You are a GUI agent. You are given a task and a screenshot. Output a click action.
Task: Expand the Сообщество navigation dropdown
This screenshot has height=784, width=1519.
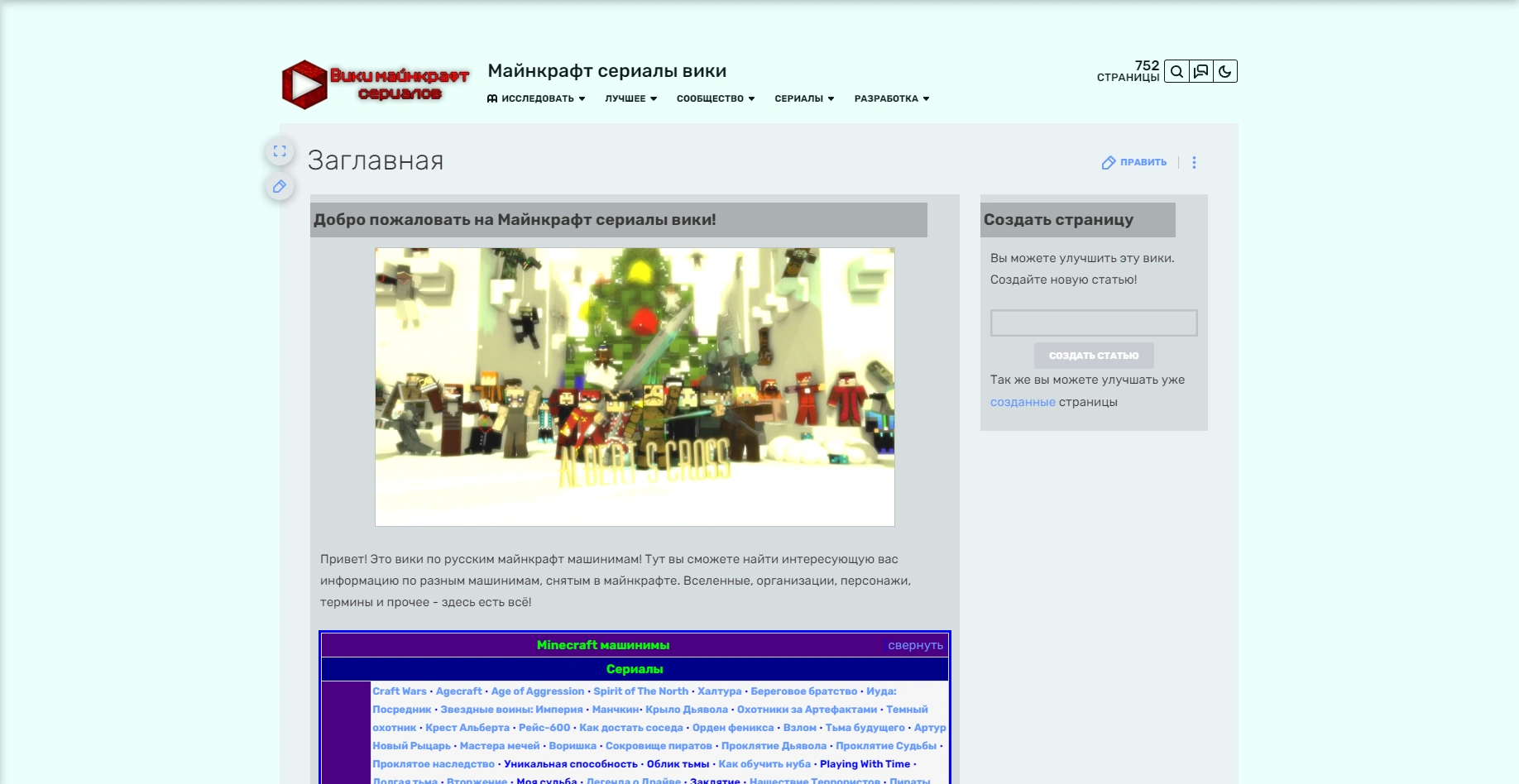[716, 98]
